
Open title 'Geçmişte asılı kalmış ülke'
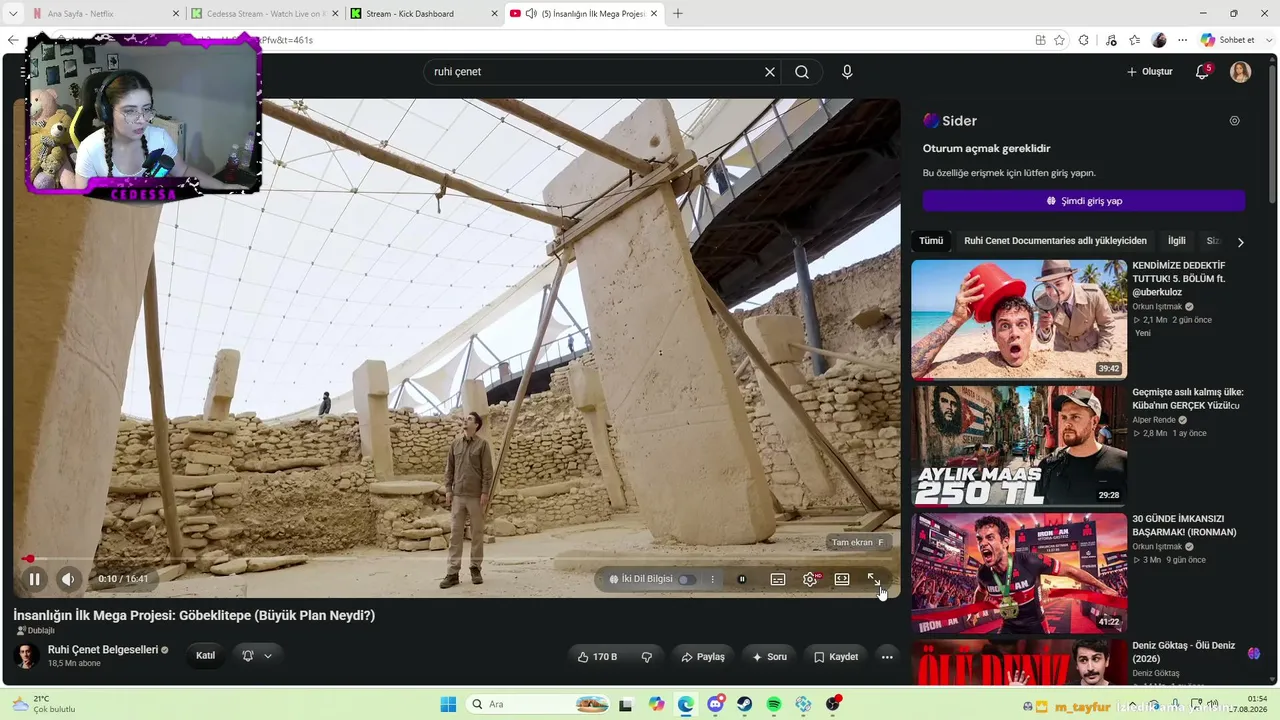(1188, 399)
